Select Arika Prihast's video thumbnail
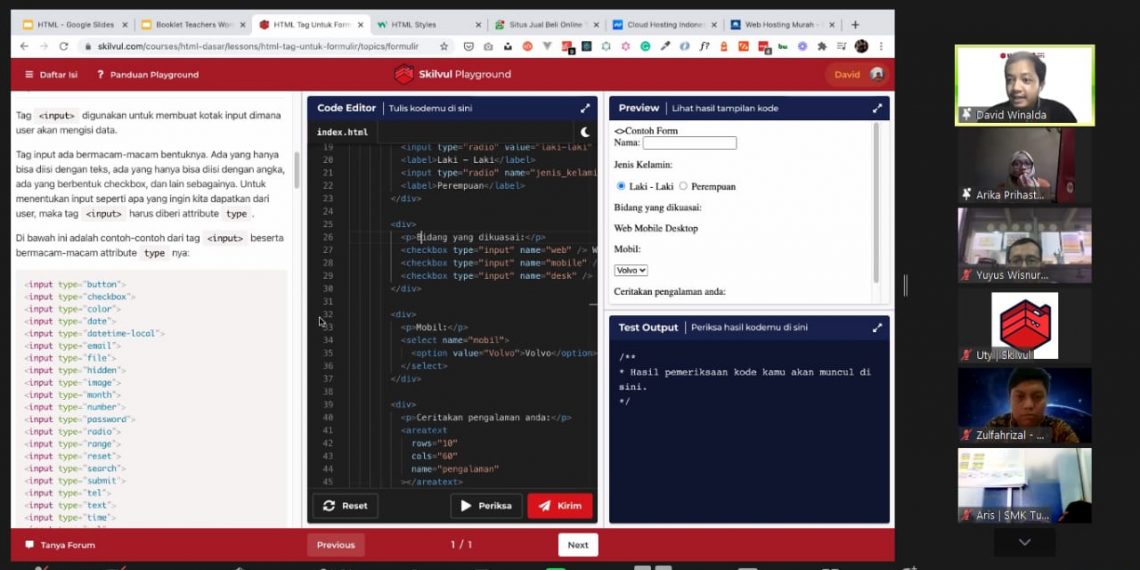 (1024, 166)
